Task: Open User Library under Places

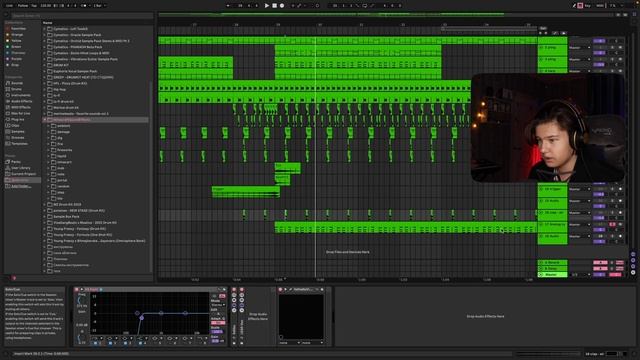Action: tap(20, 168)
